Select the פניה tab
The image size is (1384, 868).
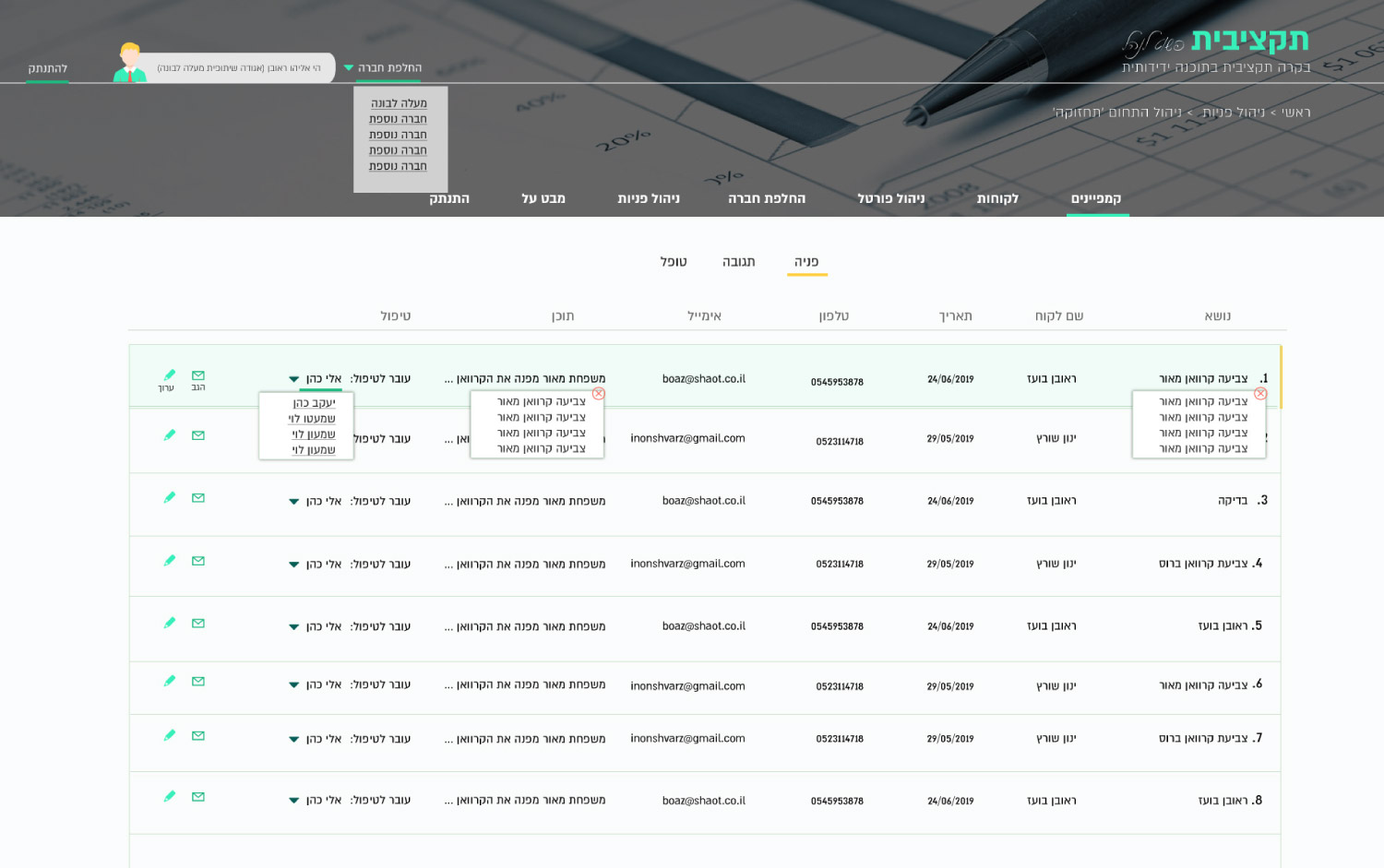point(806,262)
